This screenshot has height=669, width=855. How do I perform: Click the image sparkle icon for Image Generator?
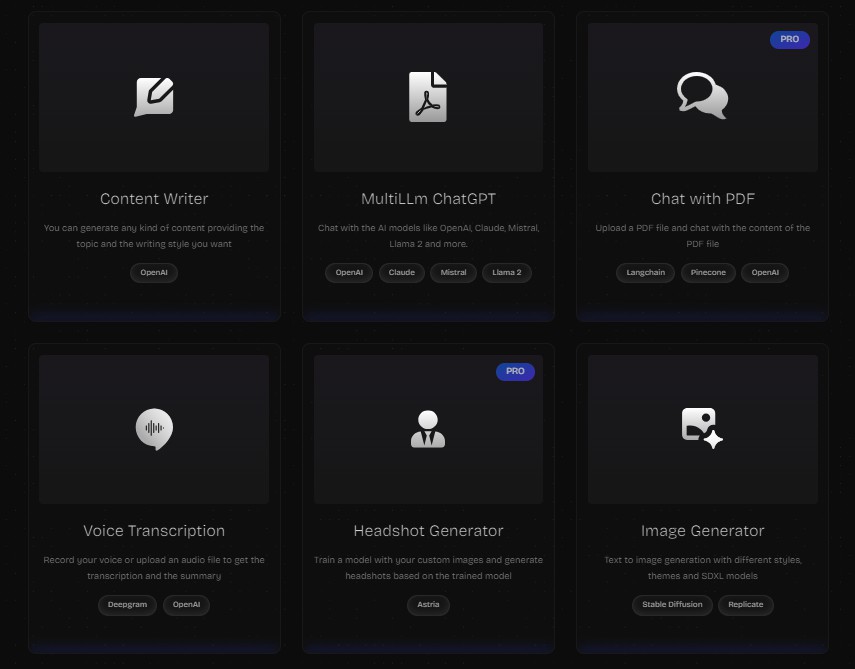[702, 429]
